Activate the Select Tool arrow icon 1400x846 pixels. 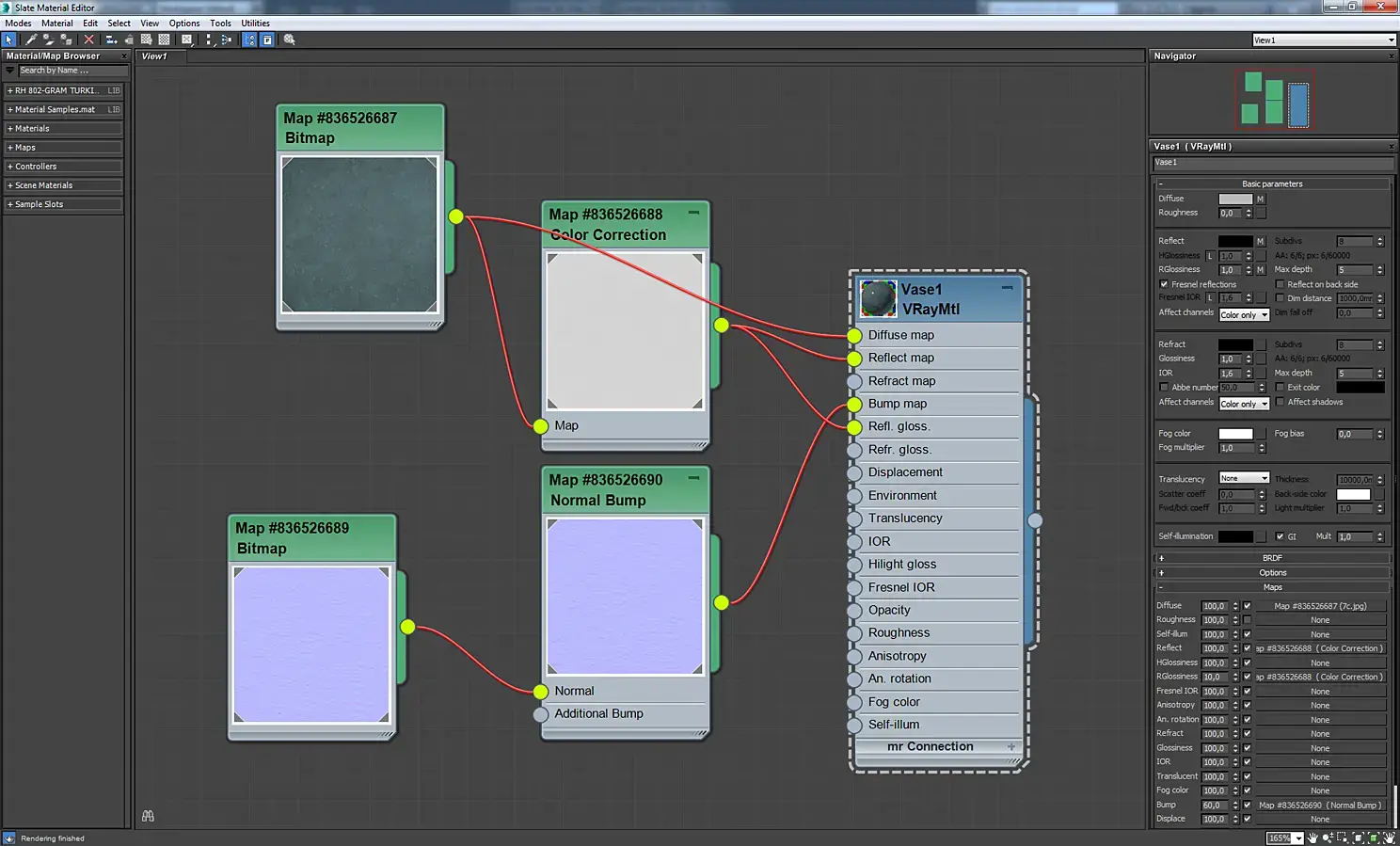pos(9,40)
